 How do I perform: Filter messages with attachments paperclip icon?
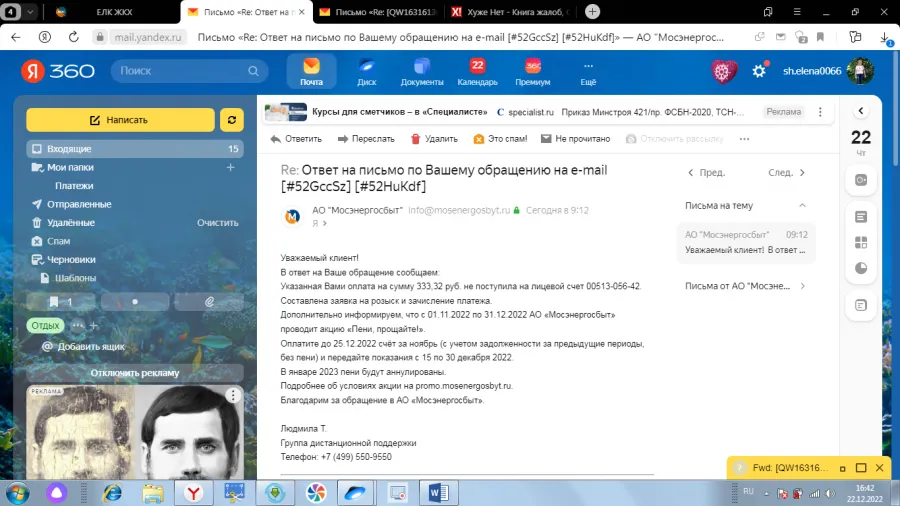[209, 302]
